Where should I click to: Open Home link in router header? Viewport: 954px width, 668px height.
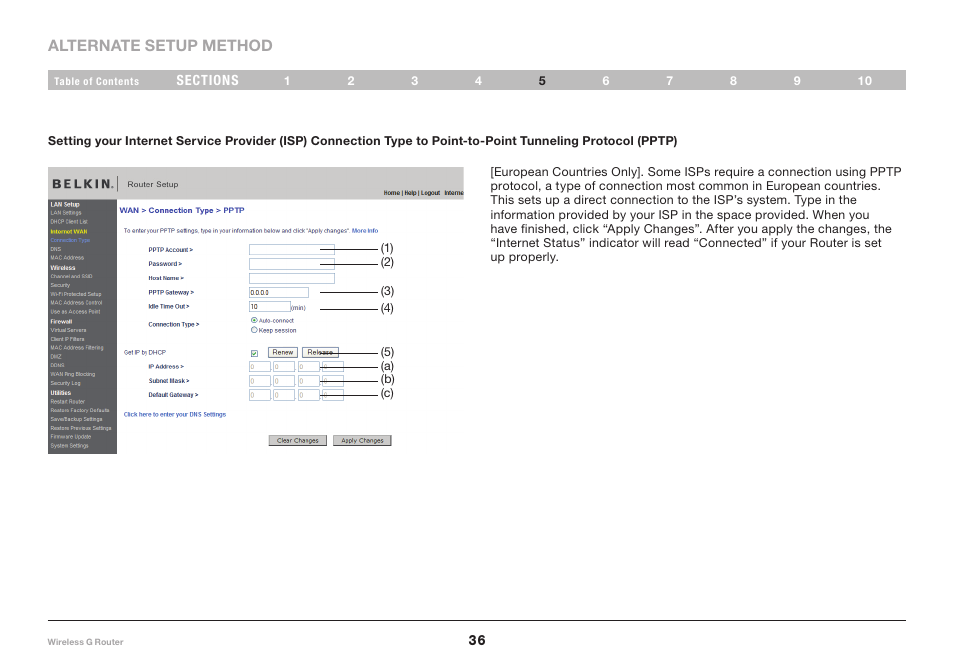391,193
